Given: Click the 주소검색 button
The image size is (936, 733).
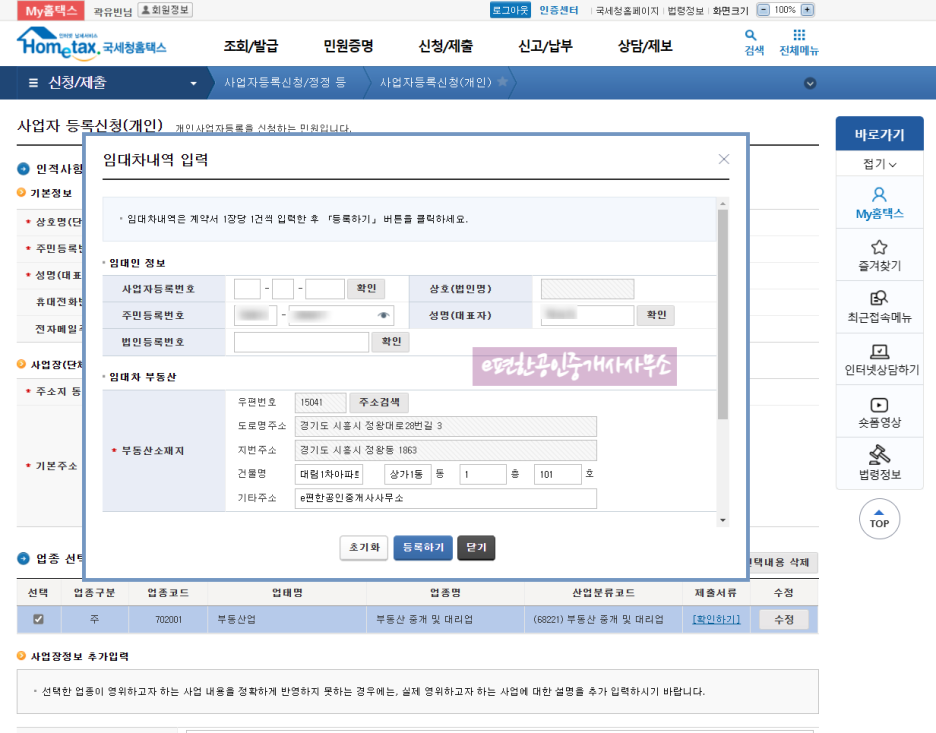Looking at the screenshot, I should point(378,402).
